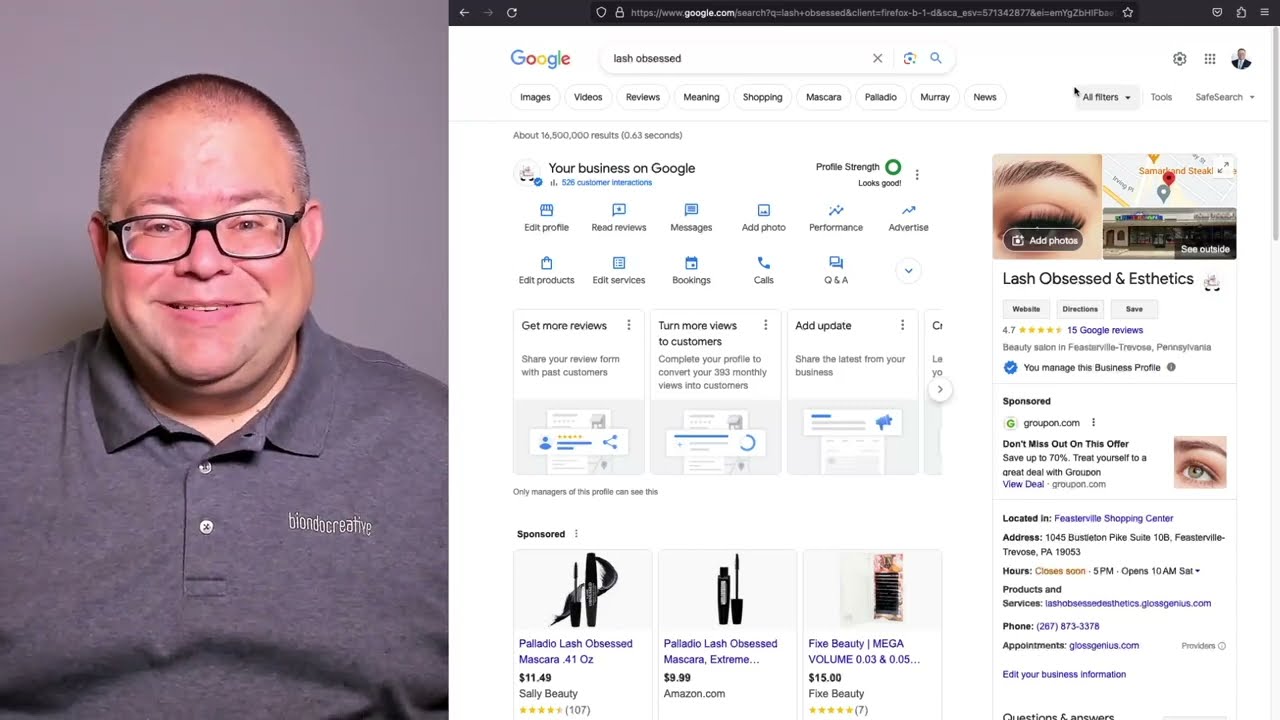
Task: Open the Google account profile picture
Action: [1241, 59]
